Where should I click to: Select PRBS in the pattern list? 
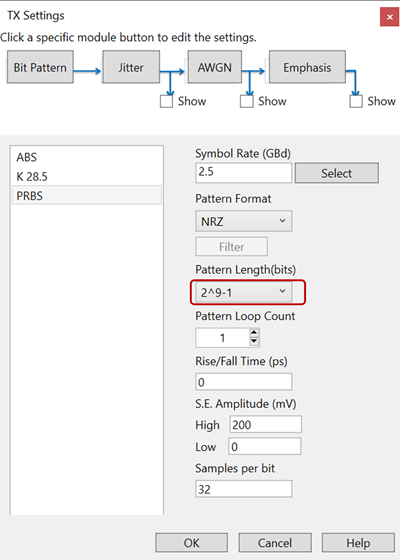point(87,195)
